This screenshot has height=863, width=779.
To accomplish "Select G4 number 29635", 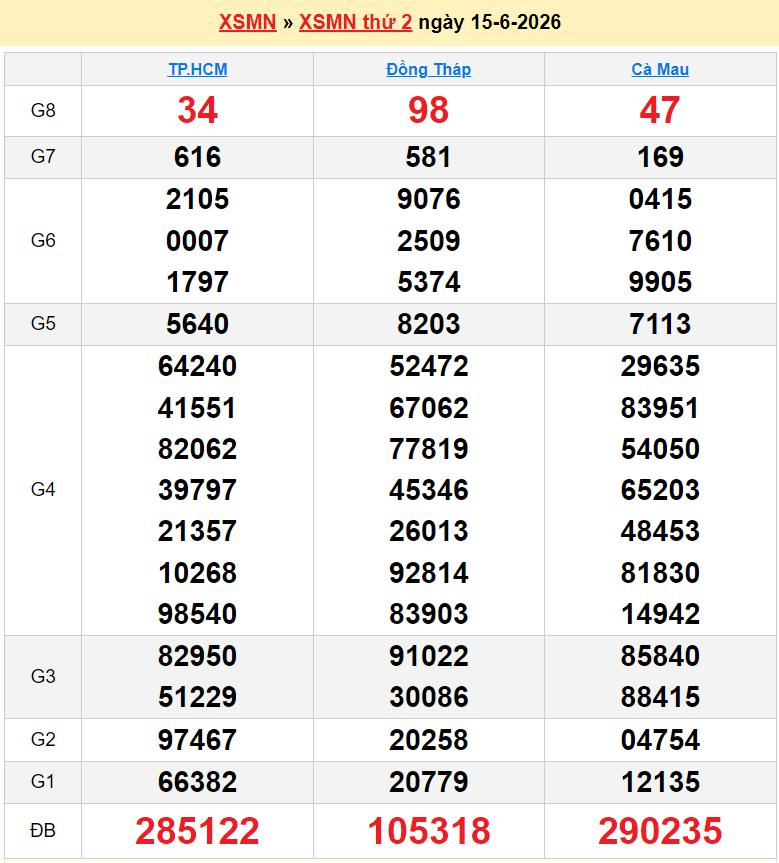I will pos(660,367).
